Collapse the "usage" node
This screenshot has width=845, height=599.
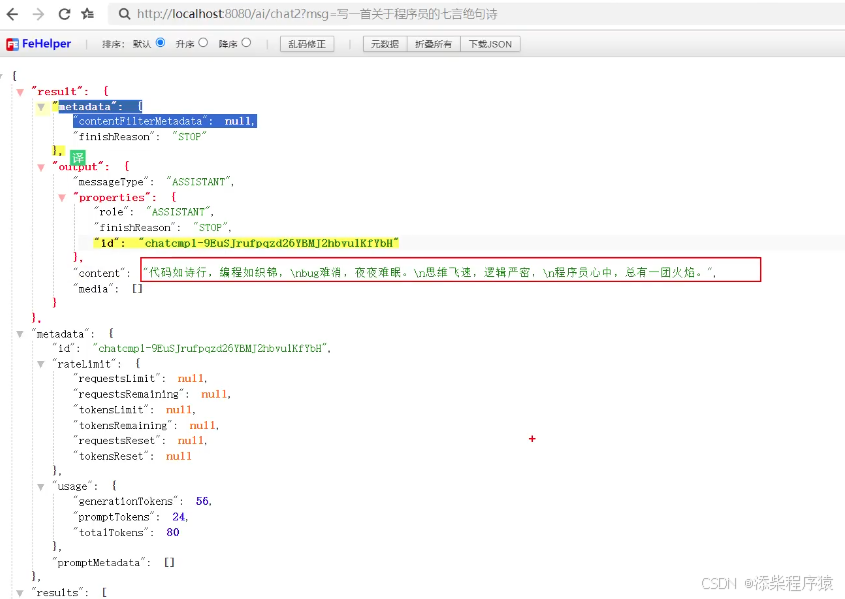[41, 487]
